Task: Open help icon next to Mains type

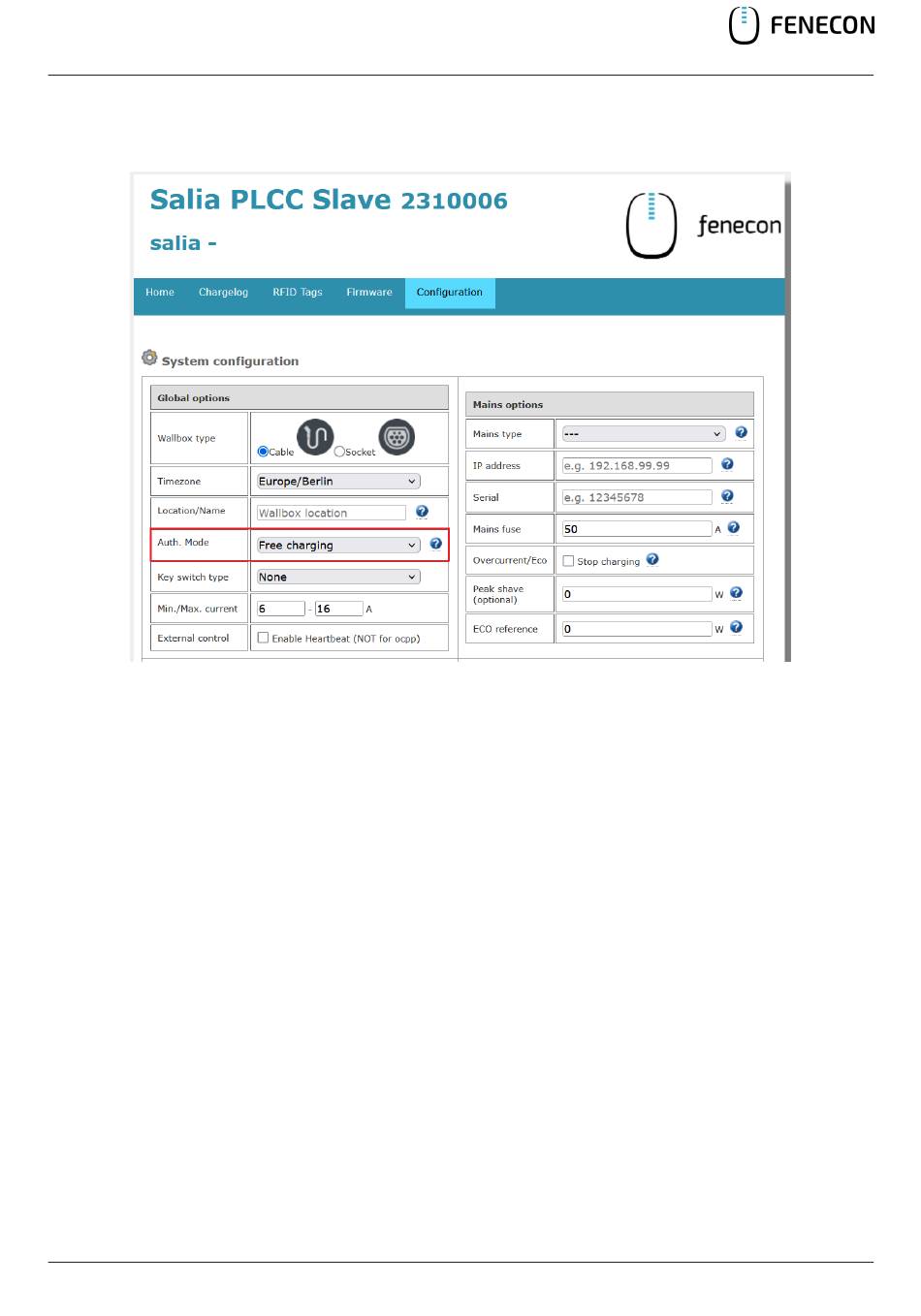Action: [741, 432]
